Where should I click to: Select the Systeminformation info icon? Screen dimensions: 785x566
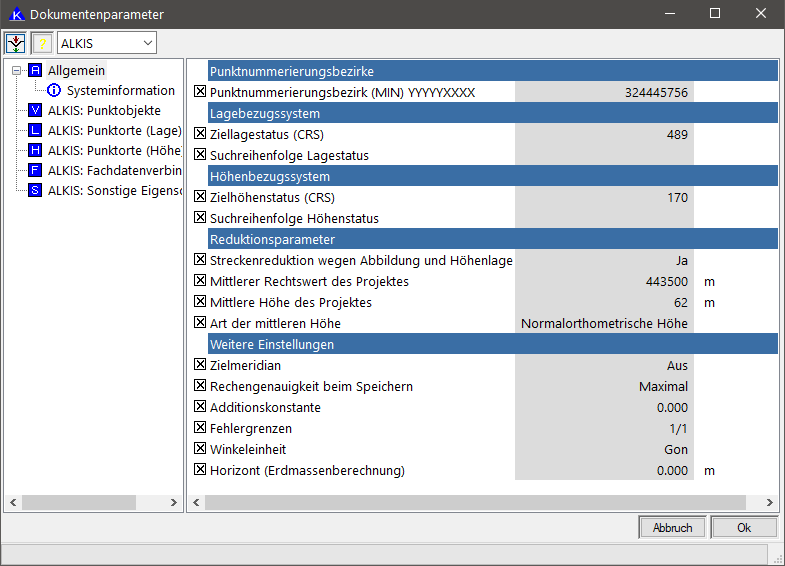pos(54,90)
